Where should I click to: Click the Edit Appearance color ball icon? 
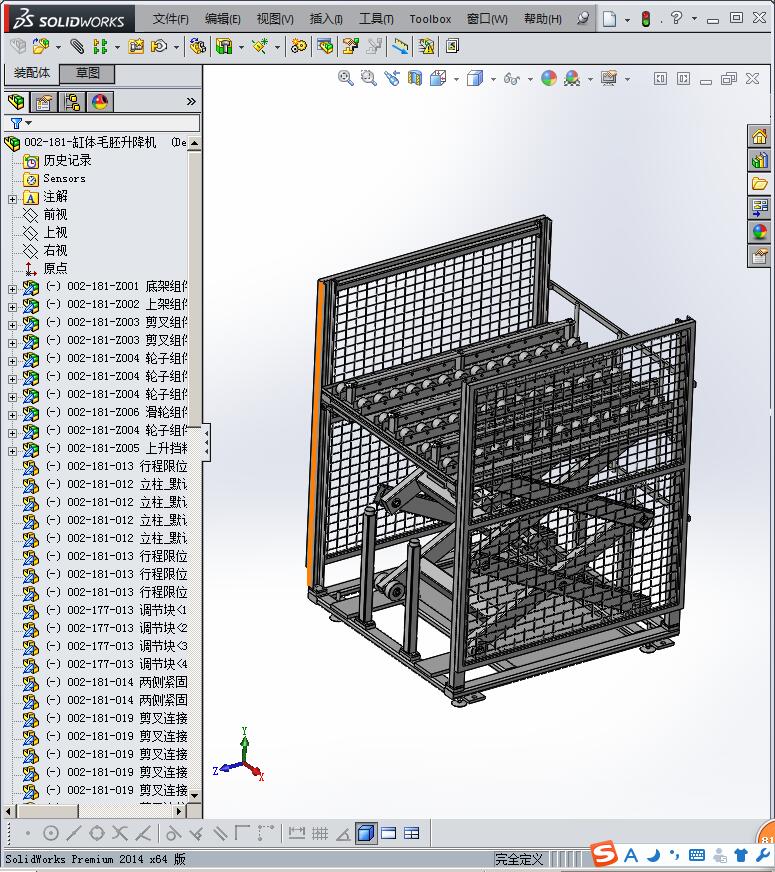(549, 78)
